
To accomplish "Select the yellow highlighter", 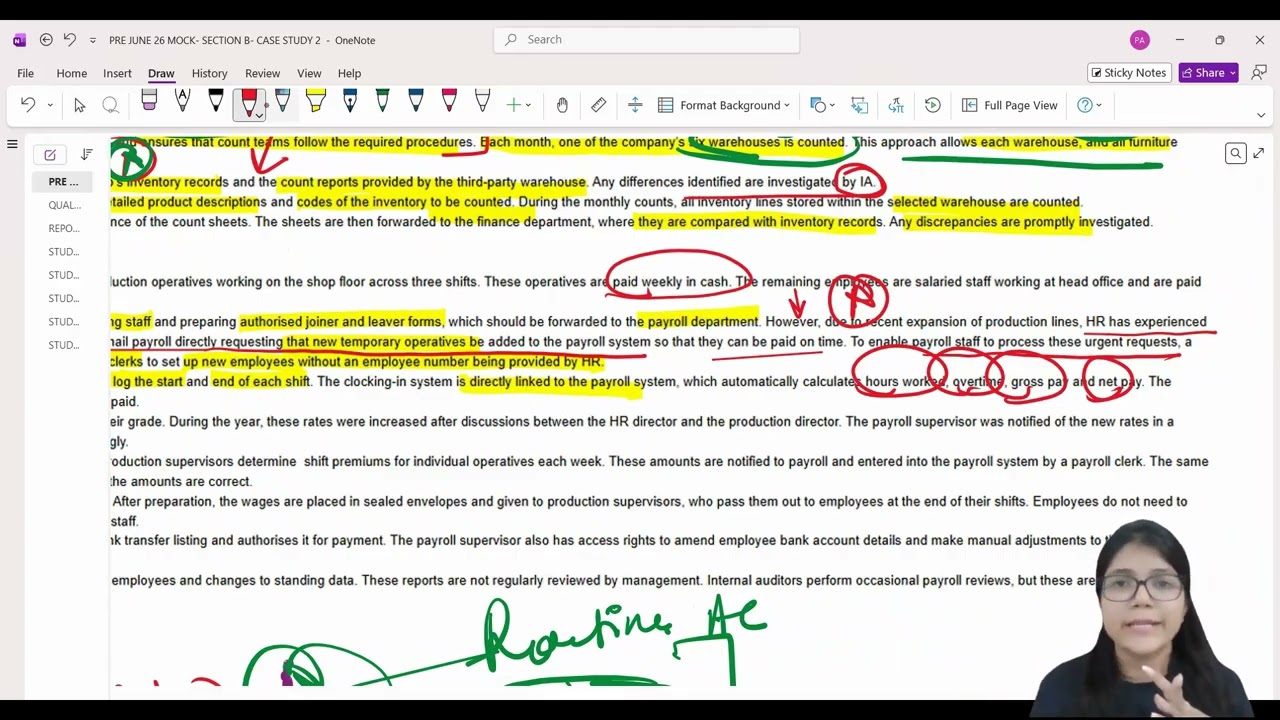I will [316, 101].
